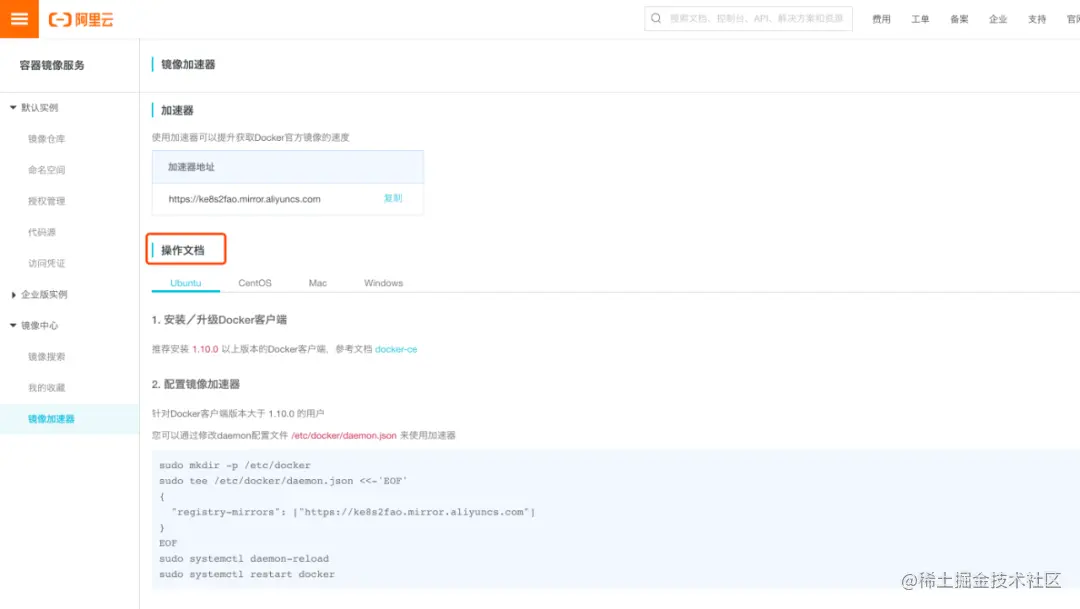The width and height of the screenshot is (1080, 609).
Task: Switch to the Windows tab
Action: [383, 283]
